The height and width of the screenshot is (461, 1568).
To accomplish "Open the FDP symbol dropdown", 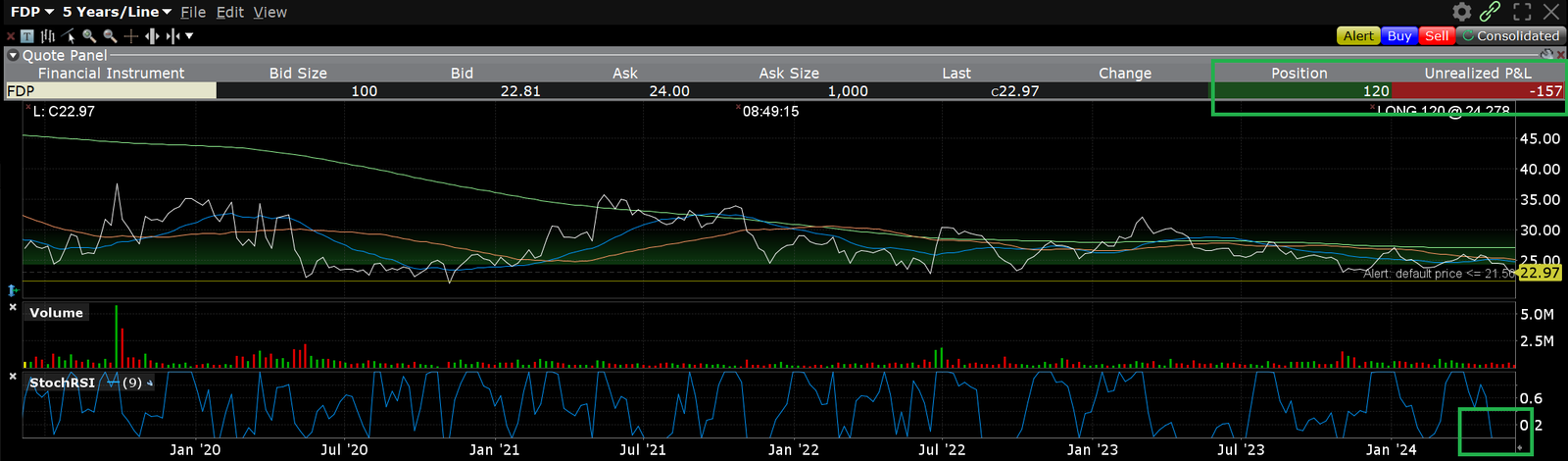I will click(x=31, y=12).
